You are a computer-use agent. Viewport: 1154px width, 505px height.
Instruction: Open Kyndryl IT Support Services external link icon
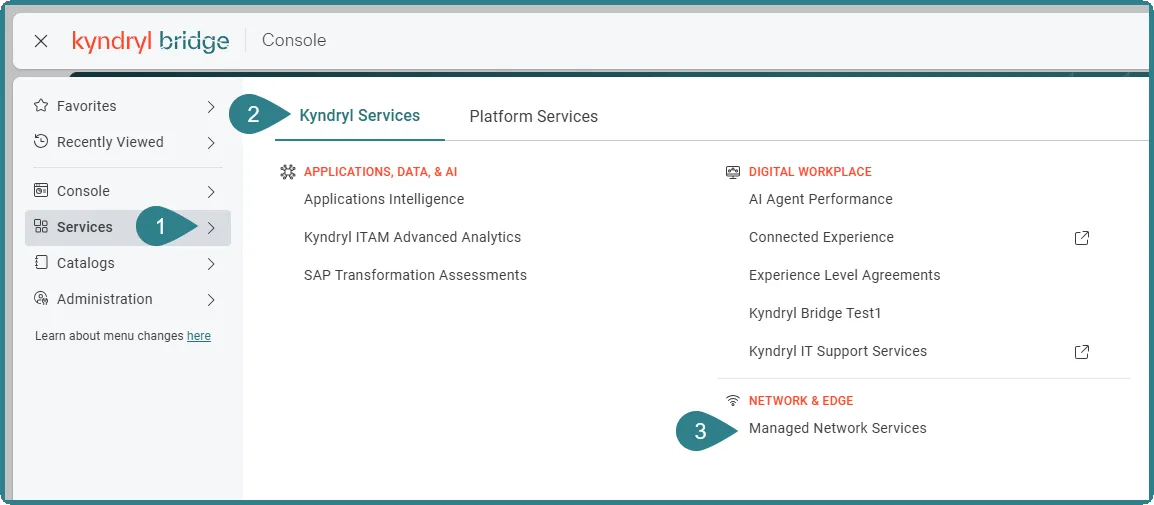coord(1082,352)
